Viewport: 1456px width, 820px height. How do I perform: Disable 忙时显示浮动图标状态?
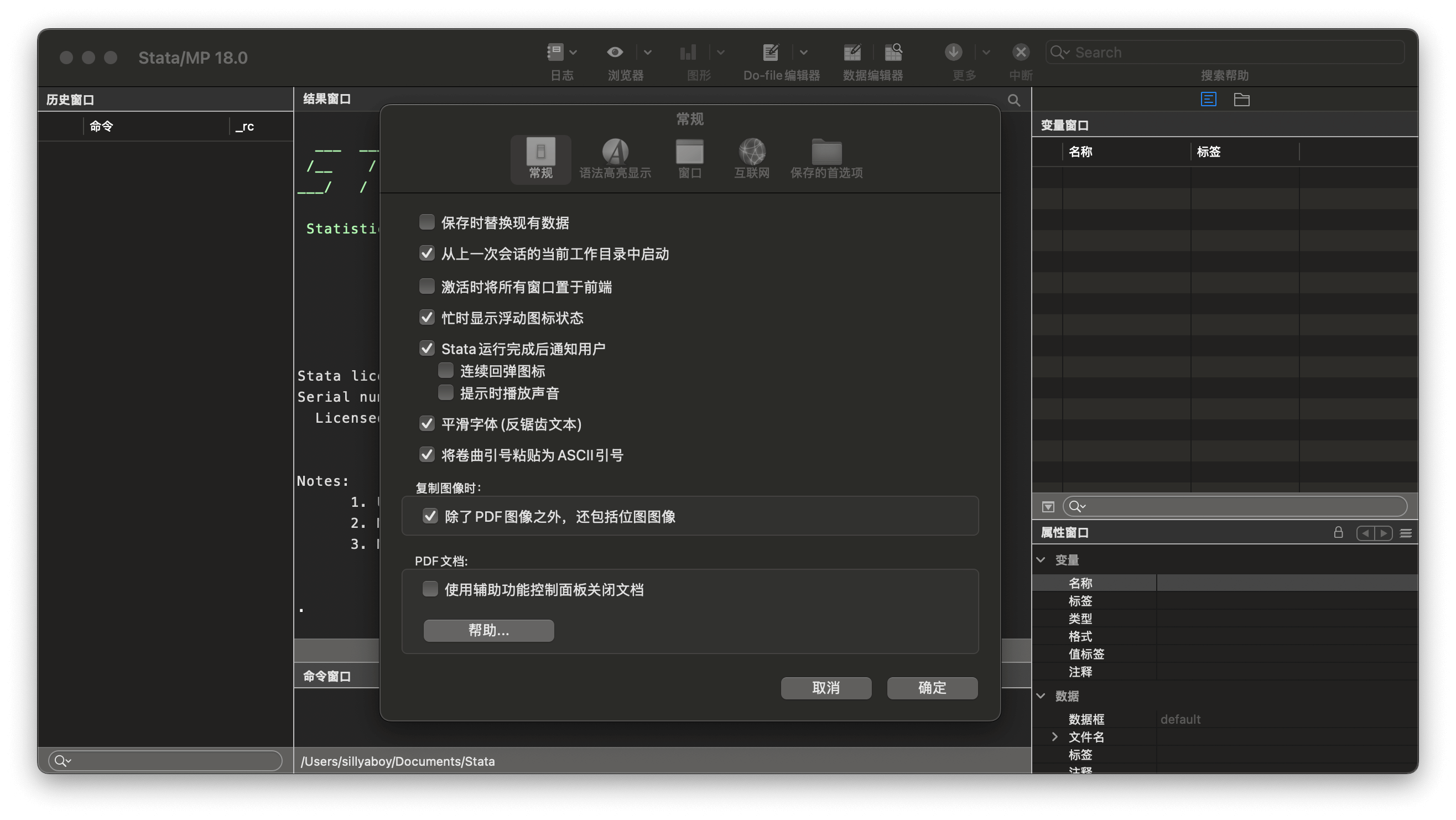pos(427,317)
